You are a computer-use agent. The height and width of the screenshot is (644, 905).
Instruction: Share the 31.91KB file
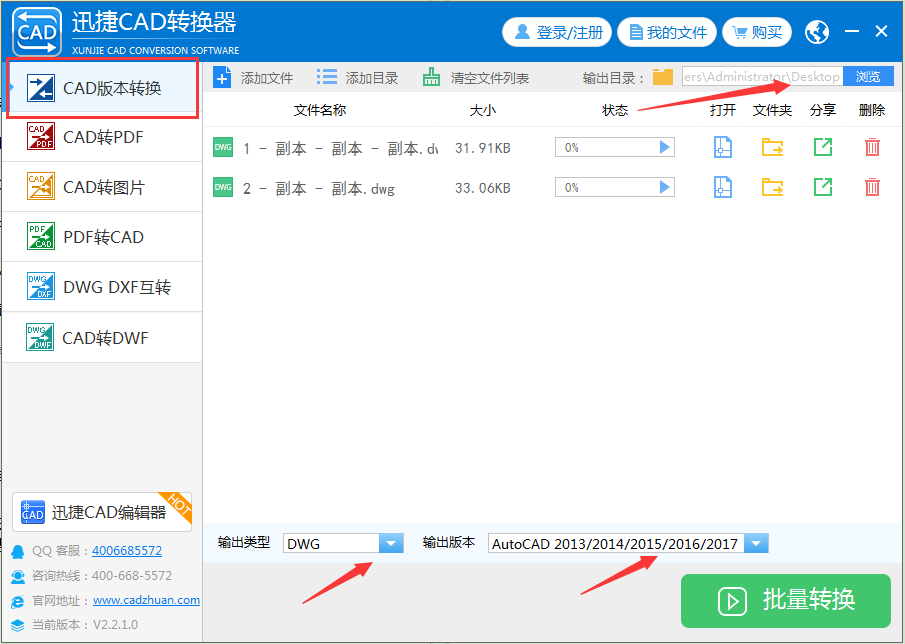(x=822, y=147)
